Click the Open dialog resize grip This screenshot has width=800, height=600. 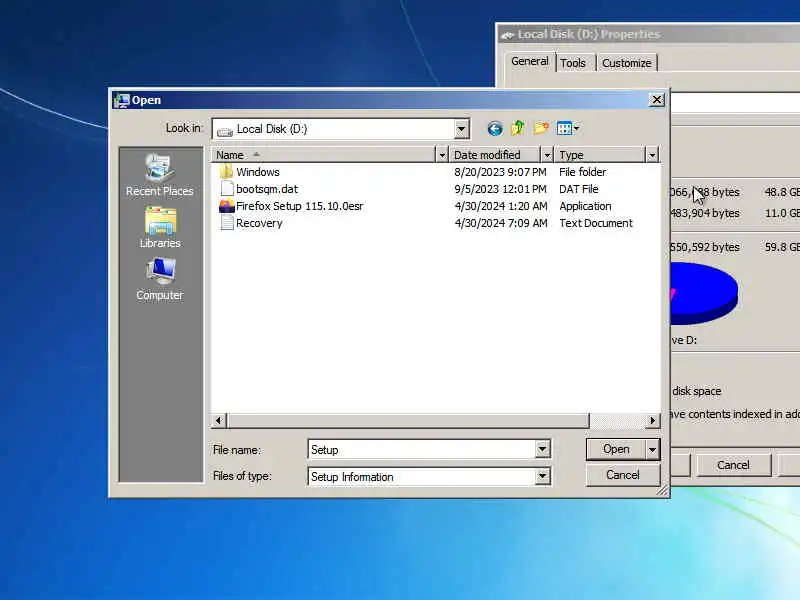[663, 490]
